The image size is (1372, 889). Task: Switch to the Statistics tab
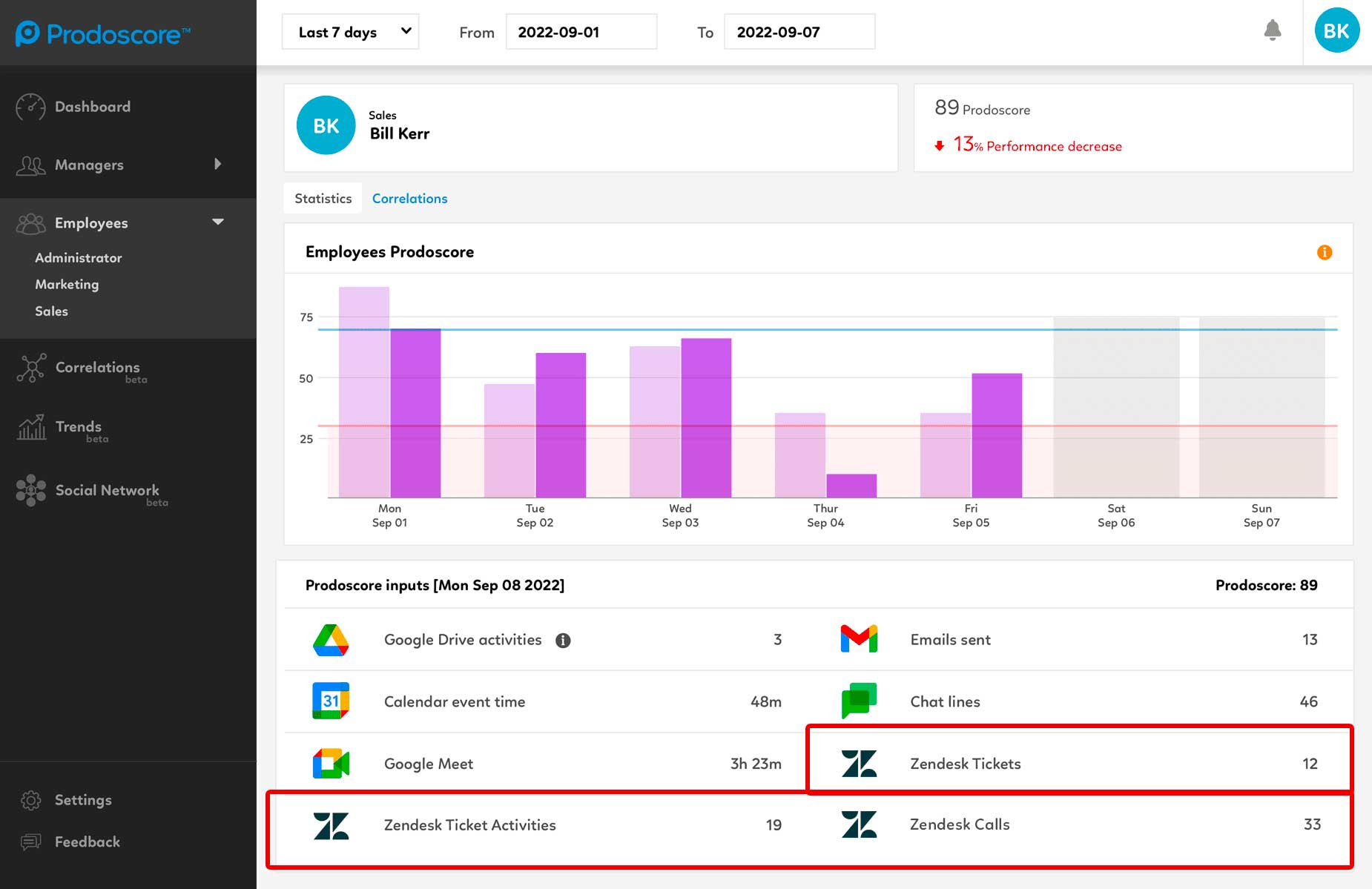(323, 199)
